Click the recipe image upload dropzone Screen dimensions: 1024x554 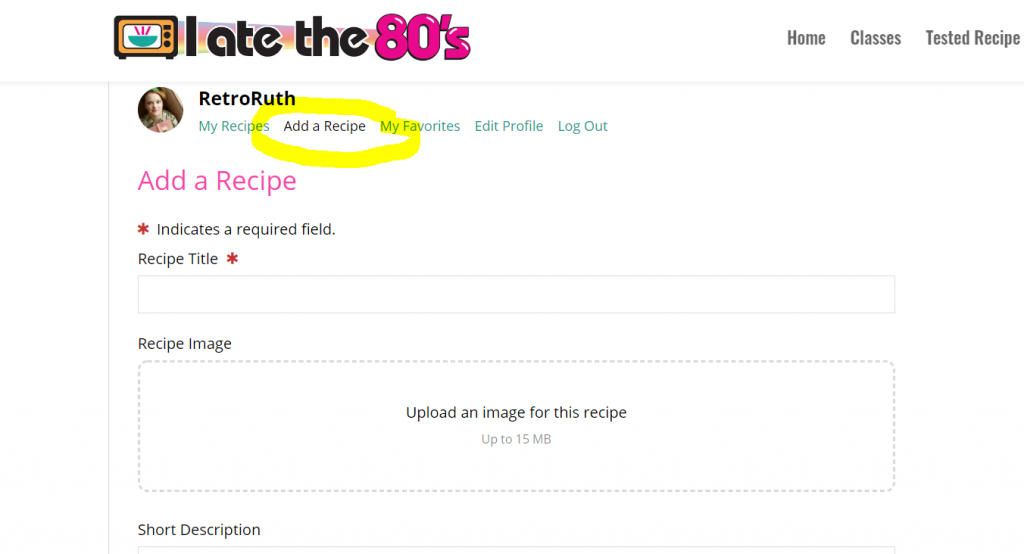click(x=516, y=426)
